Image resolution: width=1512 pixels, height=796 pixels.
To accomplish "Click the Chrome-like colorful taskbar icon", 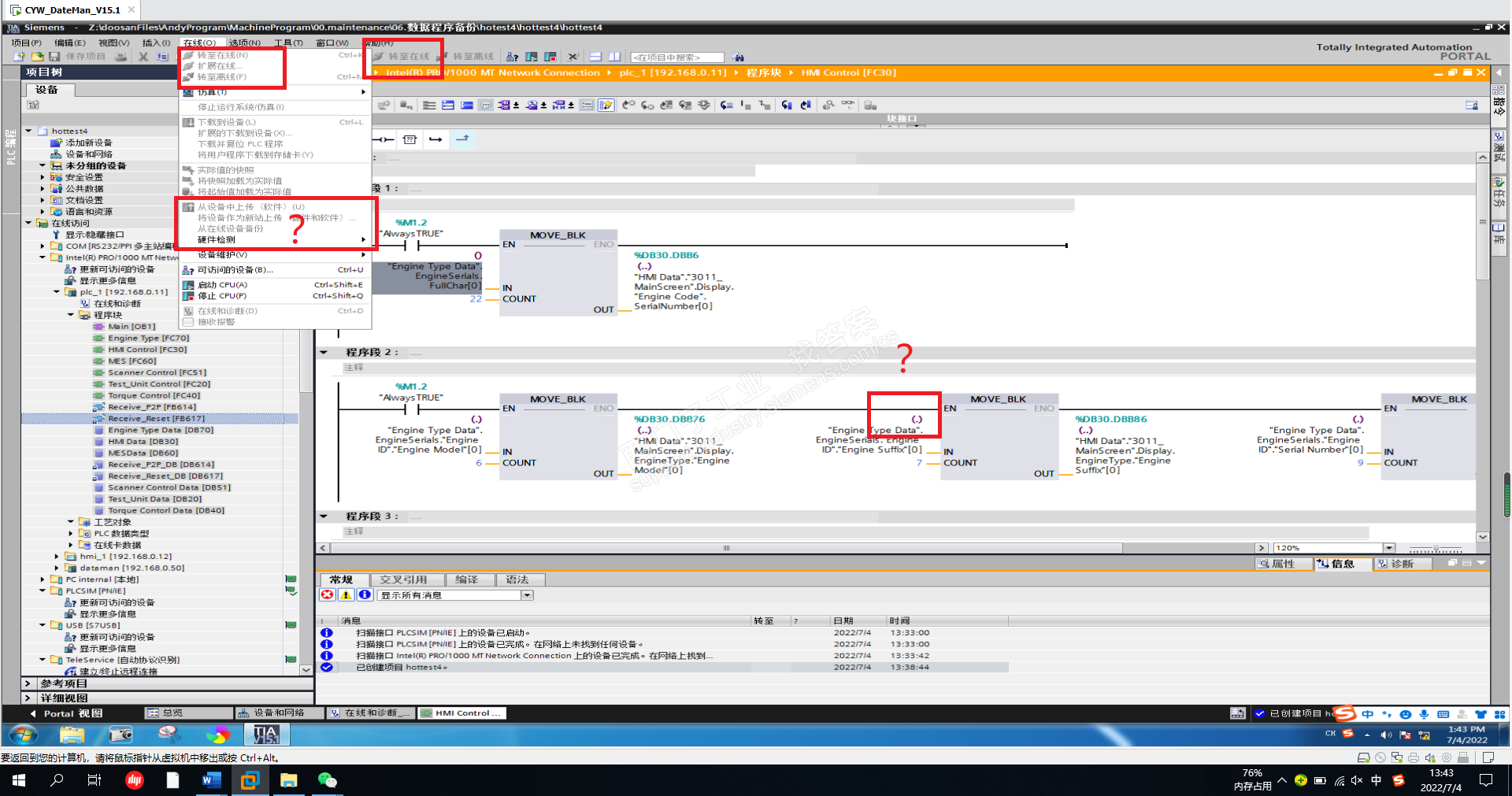I will tap(217, 735).
